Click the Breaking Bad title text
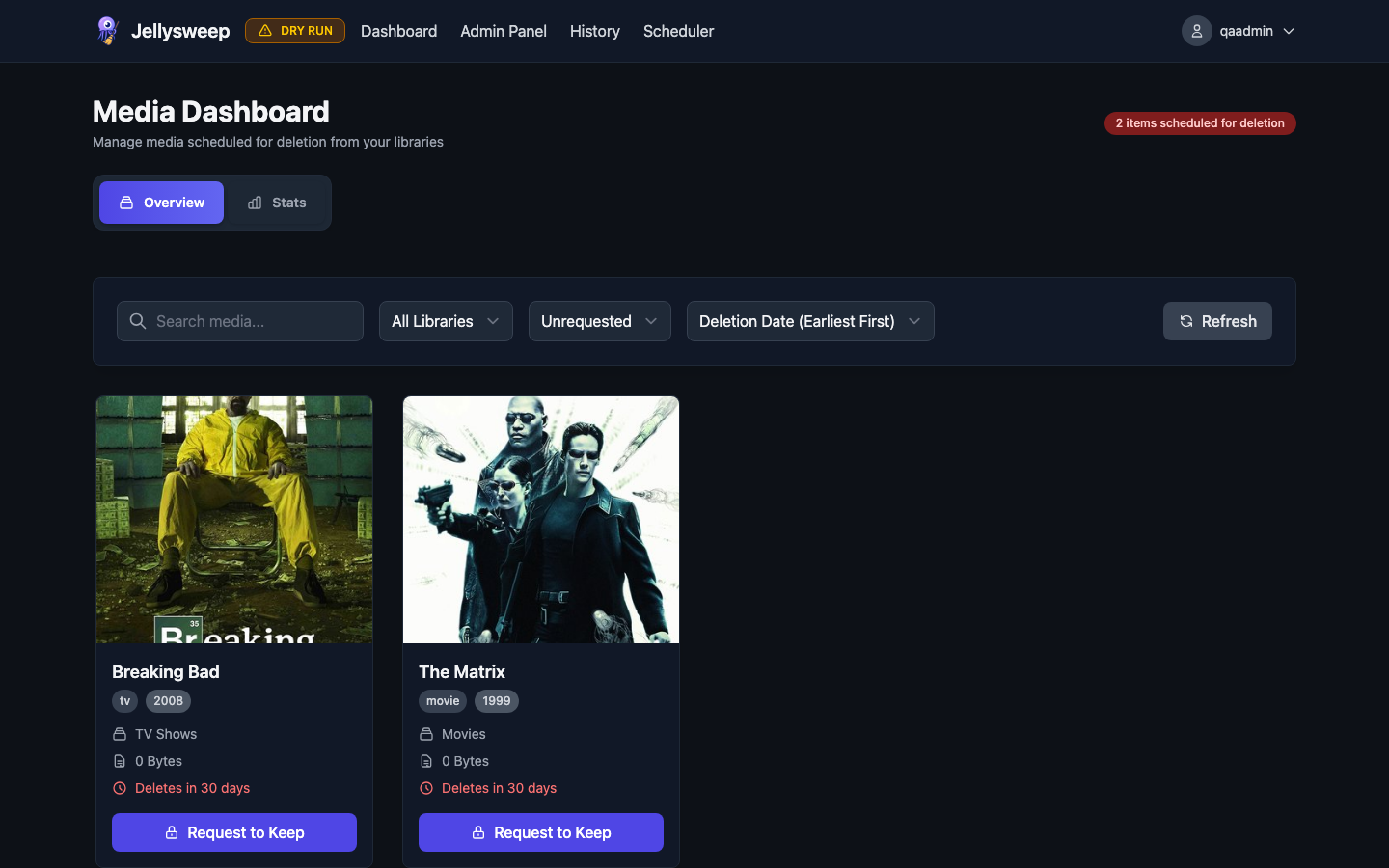This screenshot has height=868, width=1389. pos(166,672)
